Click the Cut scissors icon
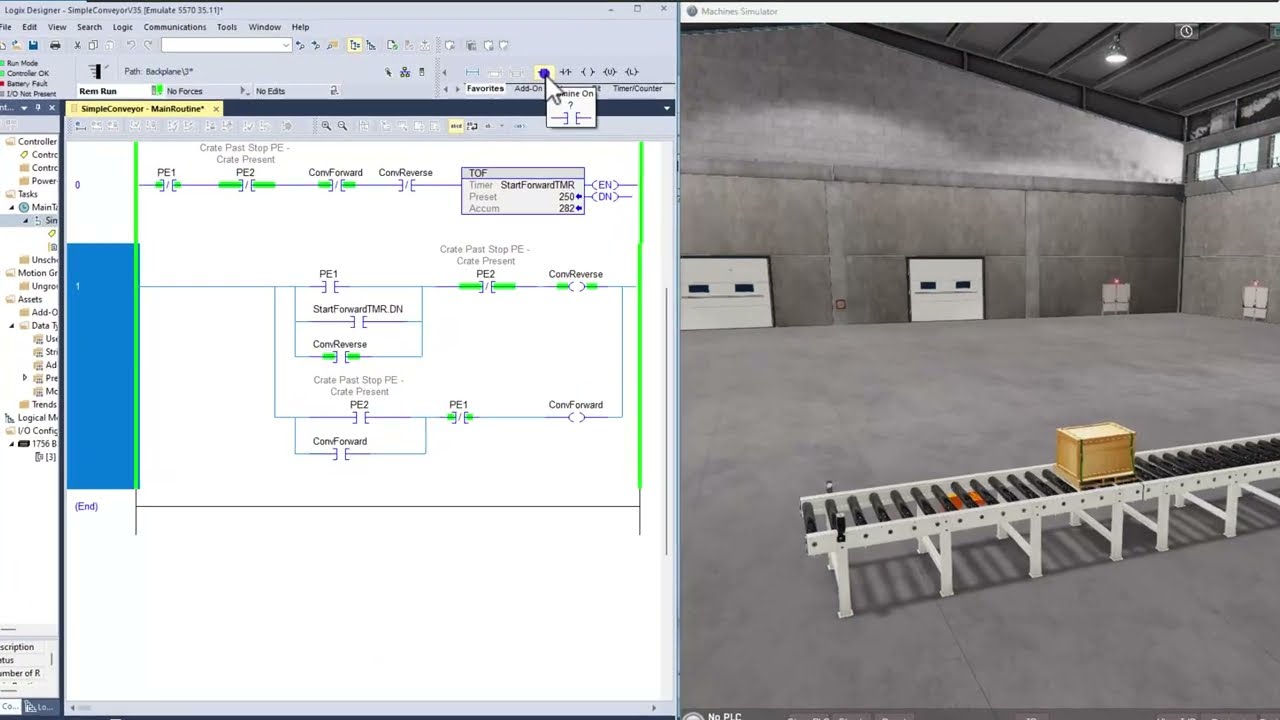This screenshot has width=1280, height=720. click(x=77, y=45)
